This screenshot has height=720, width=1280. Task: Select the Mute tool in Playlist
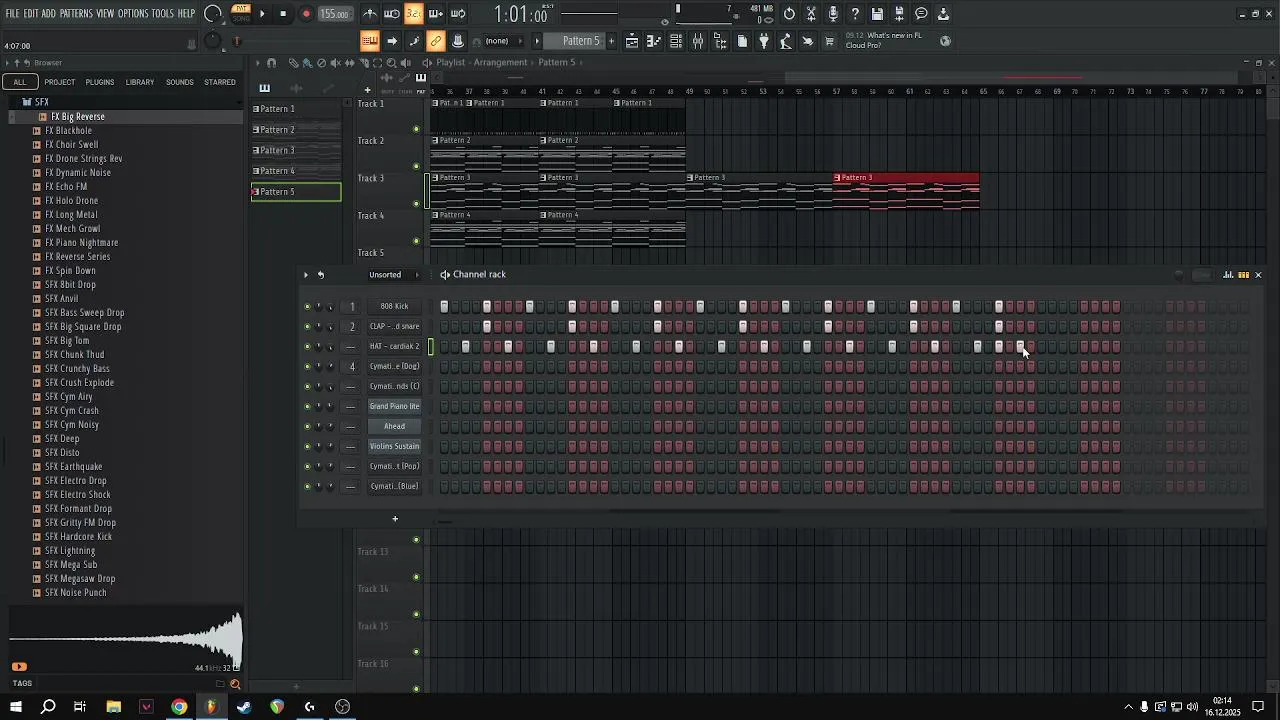335,63
